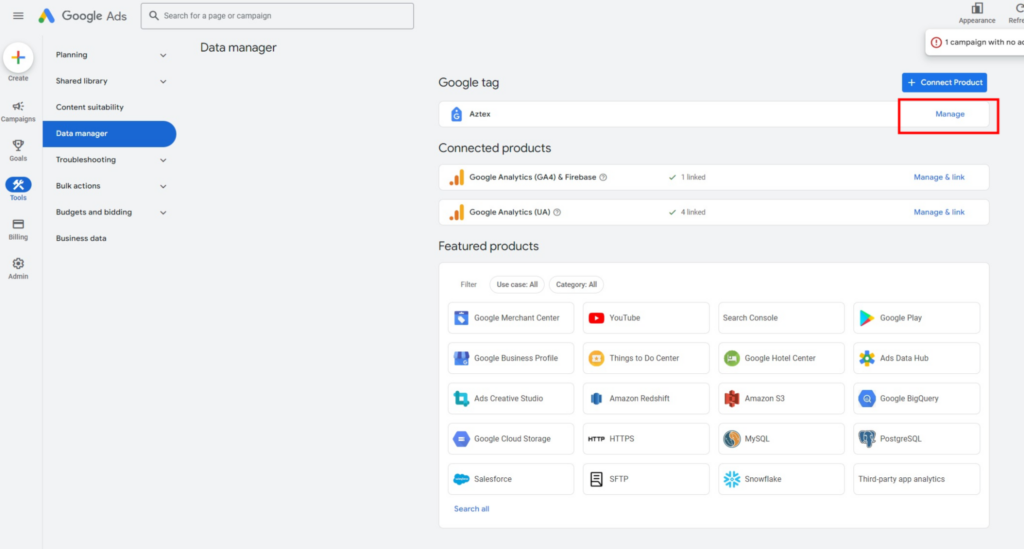The height and width of the screenshot is (549, 1024).
Task: Select the Google Business Profile card
Action: 511,358
